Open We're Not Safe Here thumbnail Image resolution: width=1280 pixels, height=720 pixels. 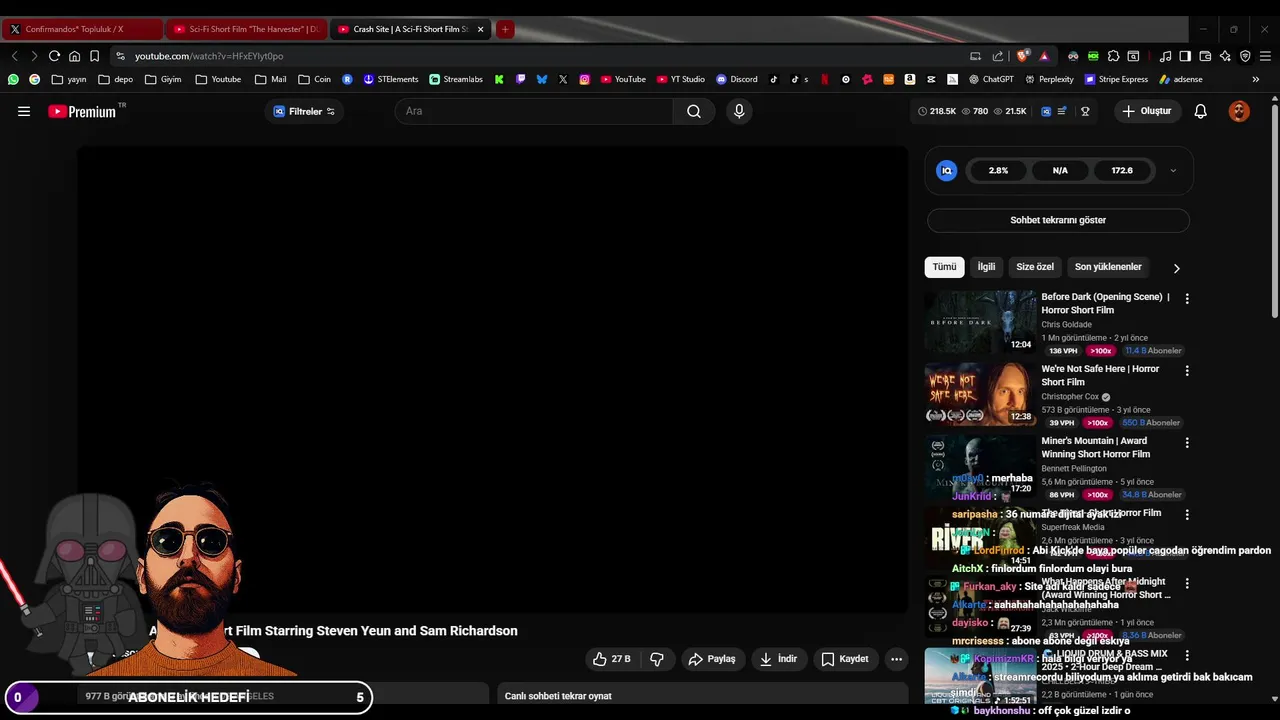980,394
